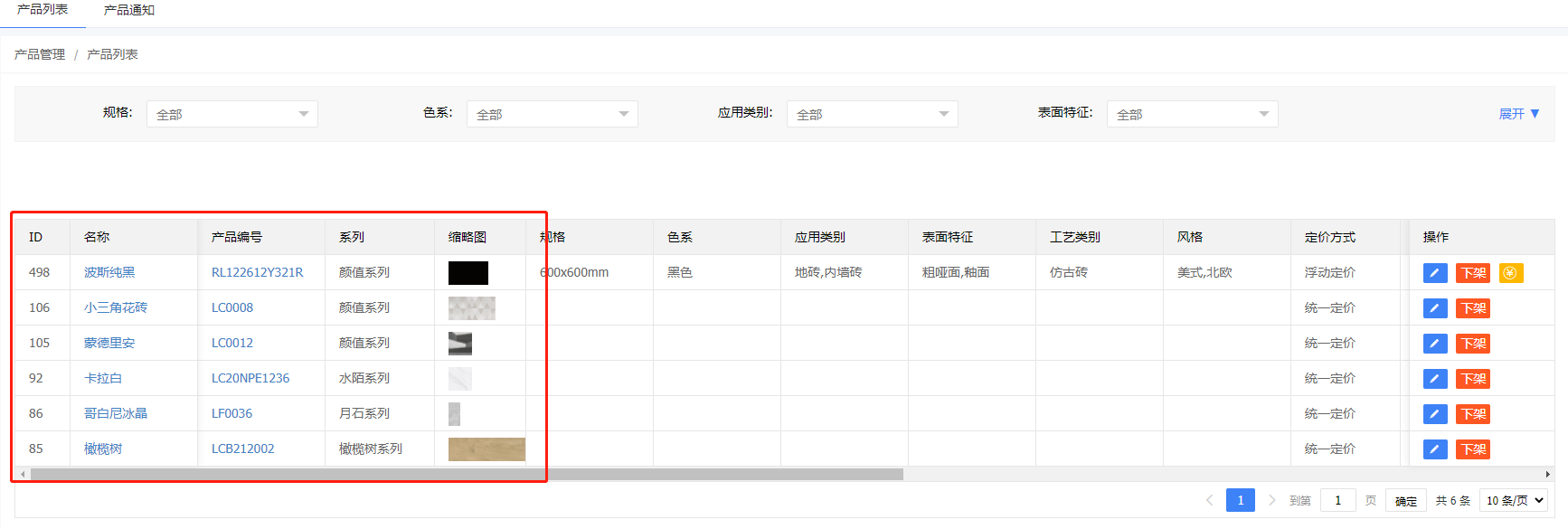The height and width of the screenshot is (529, 1568).
Task: View wood thumbnail of 橄榄树
Action: (486, 449)
